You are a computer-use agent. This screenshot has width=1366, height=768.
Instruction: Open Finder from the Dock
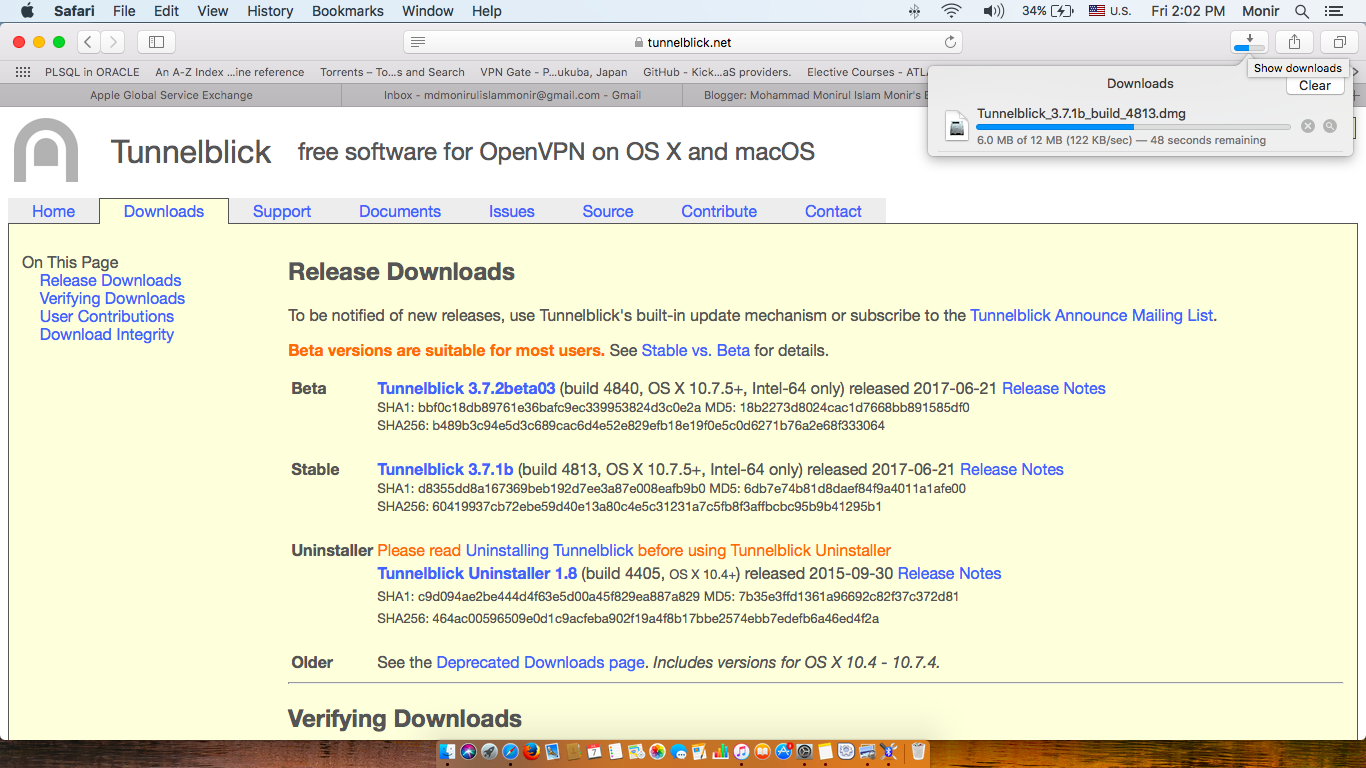pyautogui.click(x=448, y=751)
